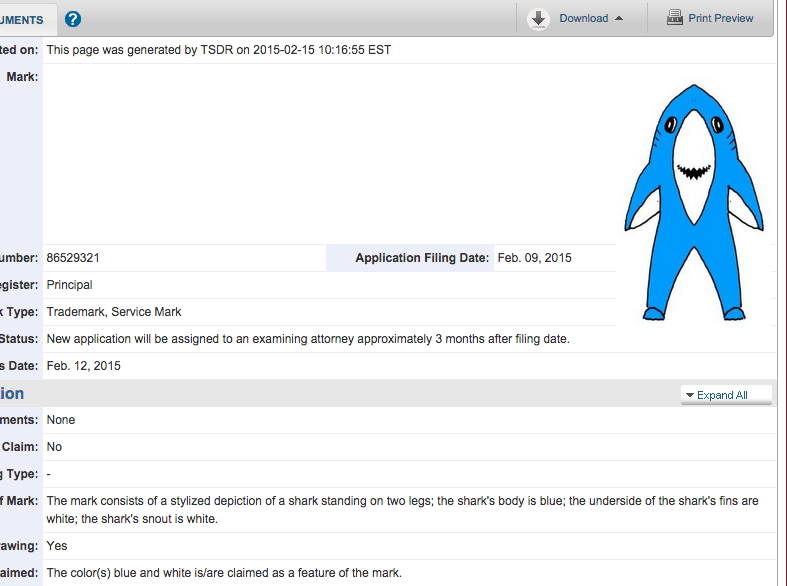Click the new application status text

pos(308,339)
